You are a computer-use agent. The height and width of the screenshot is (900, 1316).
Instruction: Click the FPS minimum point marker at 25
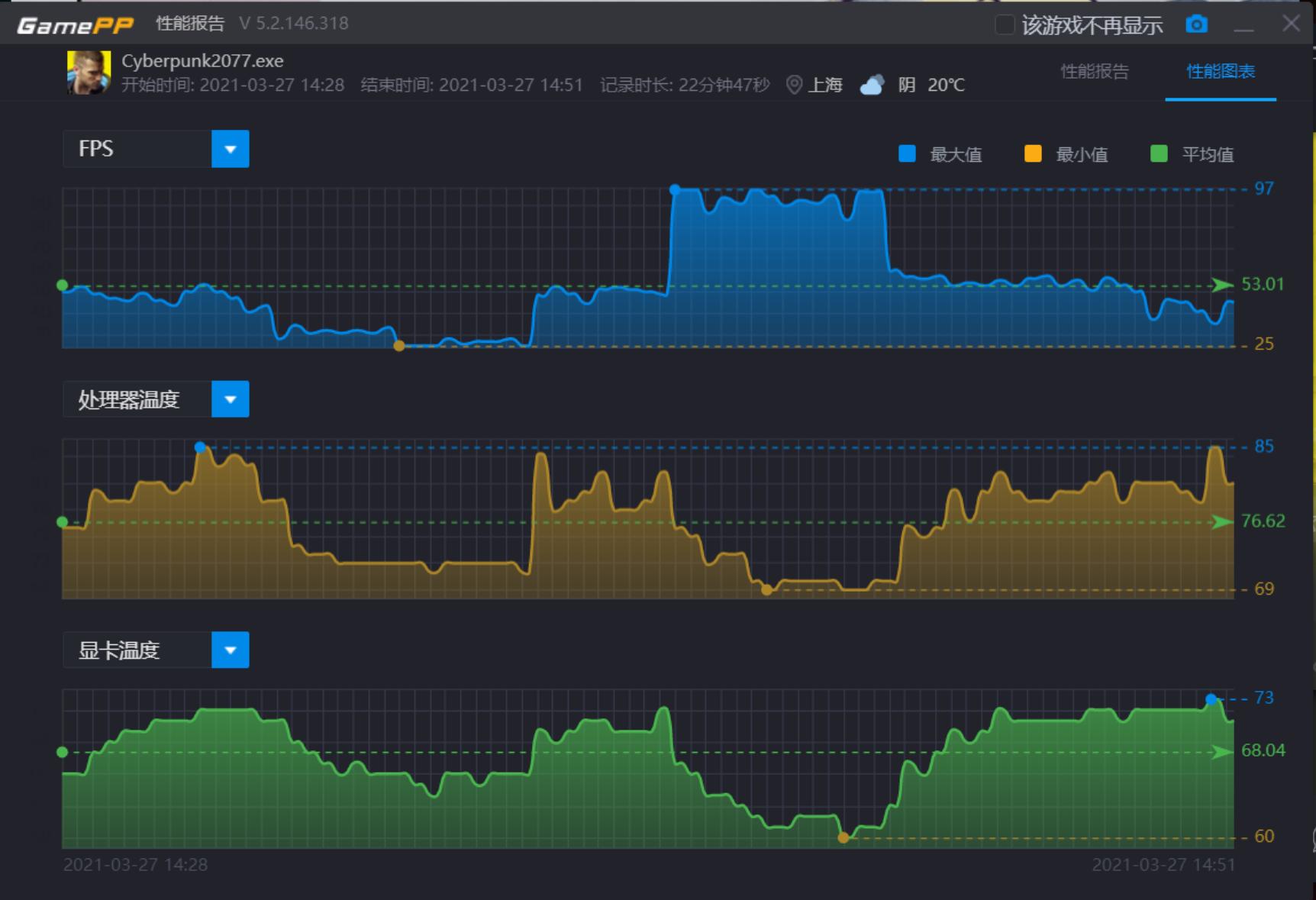coord(398,346)
